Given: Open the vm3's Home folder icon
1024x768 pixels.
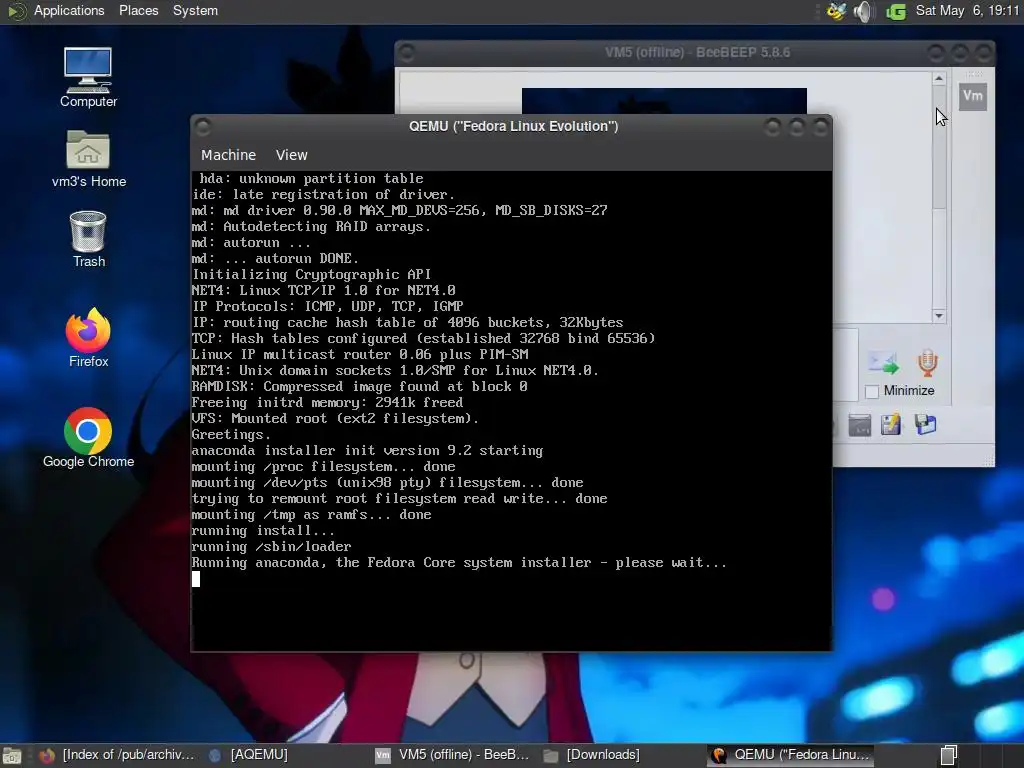Looking at the screenshot, I should (x=89, y=159).
